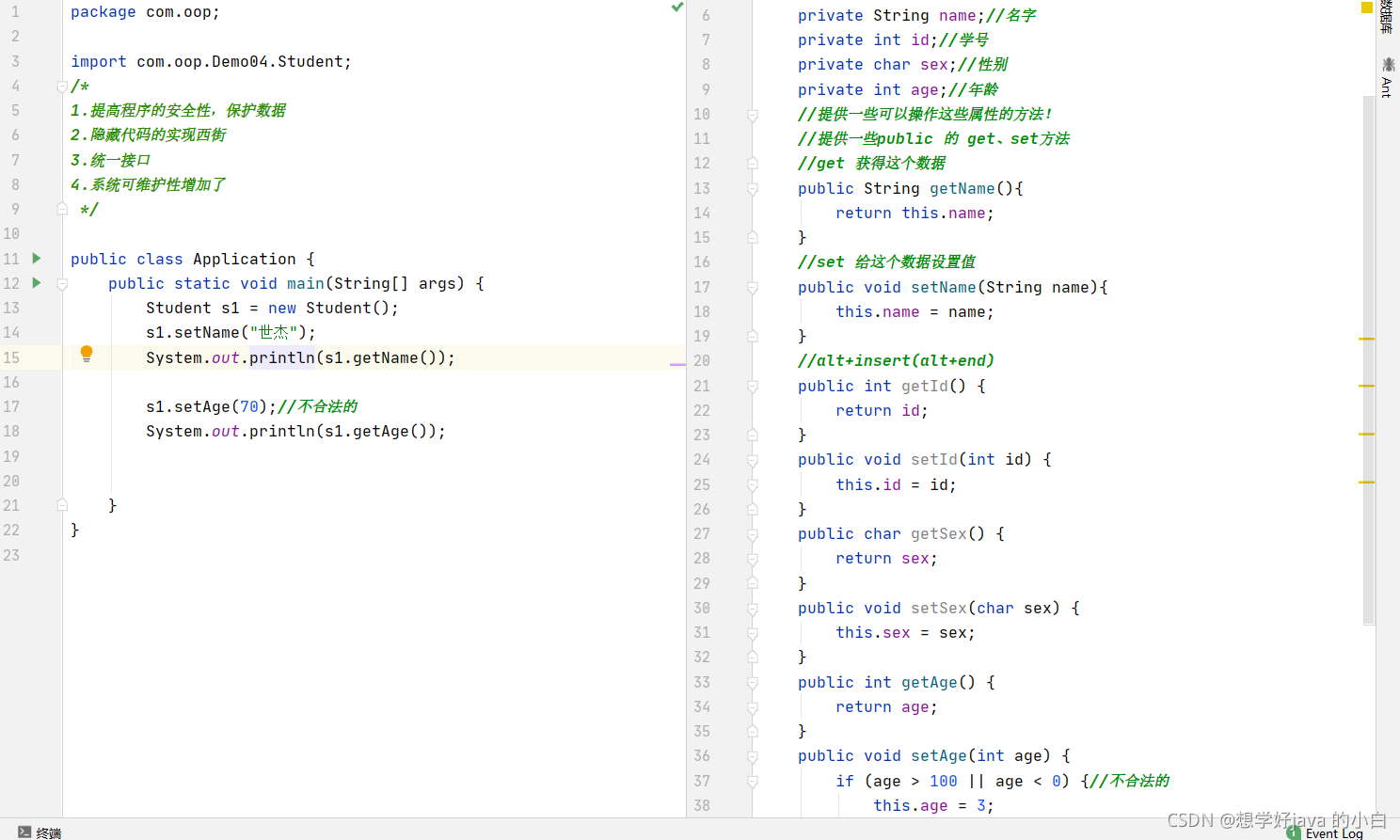Click comment '1.提高程序的安全性，保护数据'
The image size is (1400, 840).
[x=178, y=111]
